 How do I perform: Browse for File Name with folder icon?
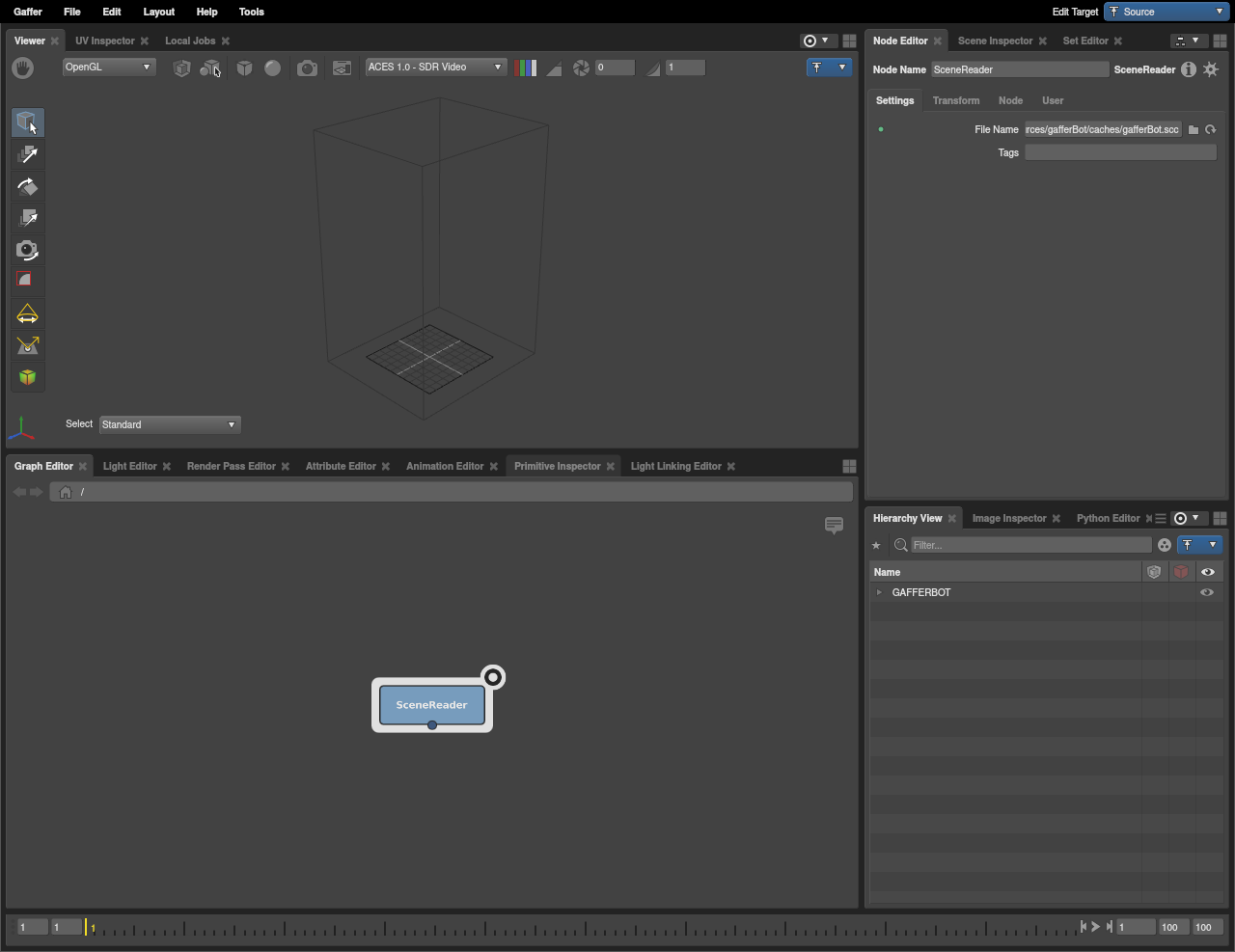point(1194,129)
